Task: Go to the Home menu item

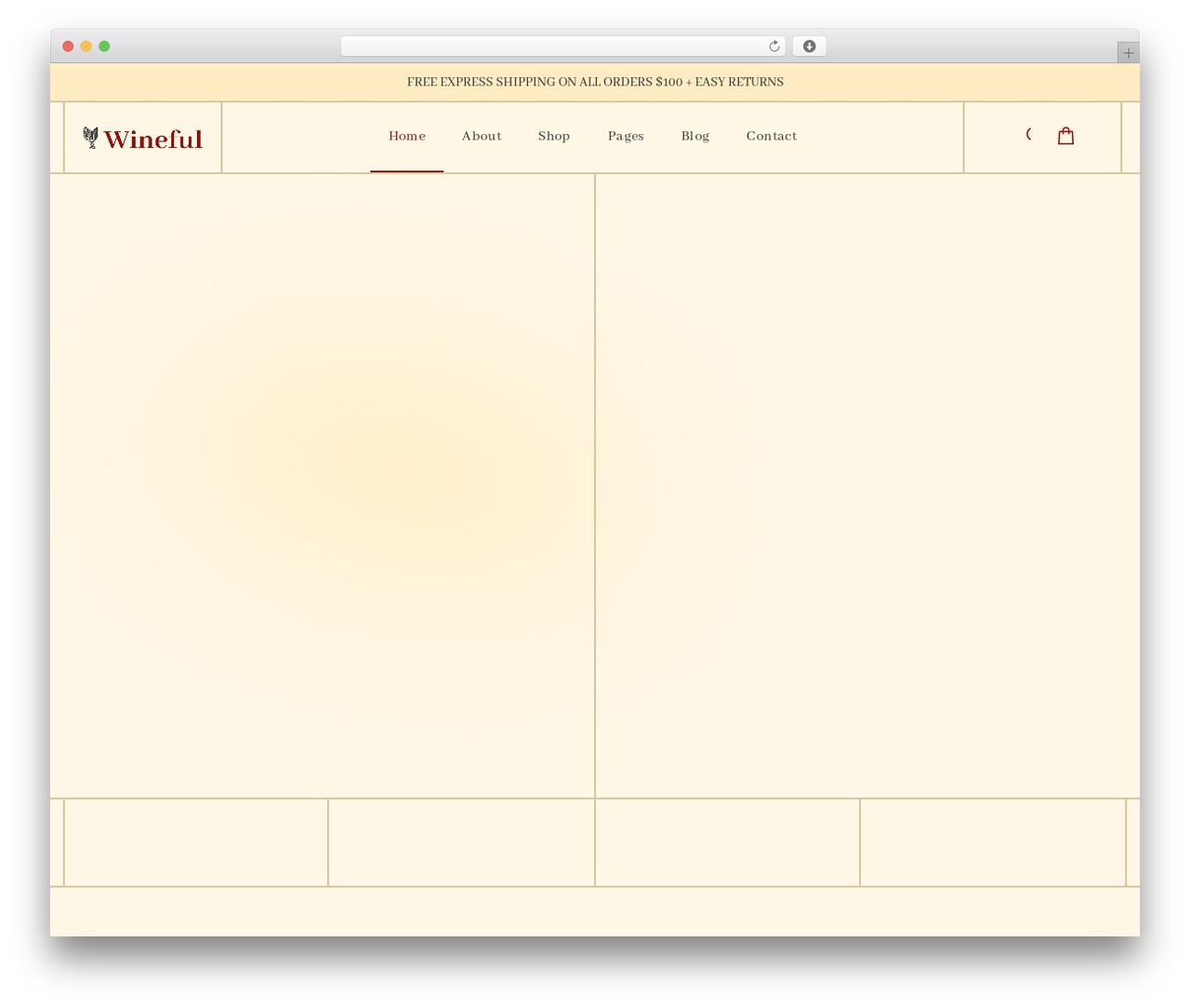Action: (407, 136)
